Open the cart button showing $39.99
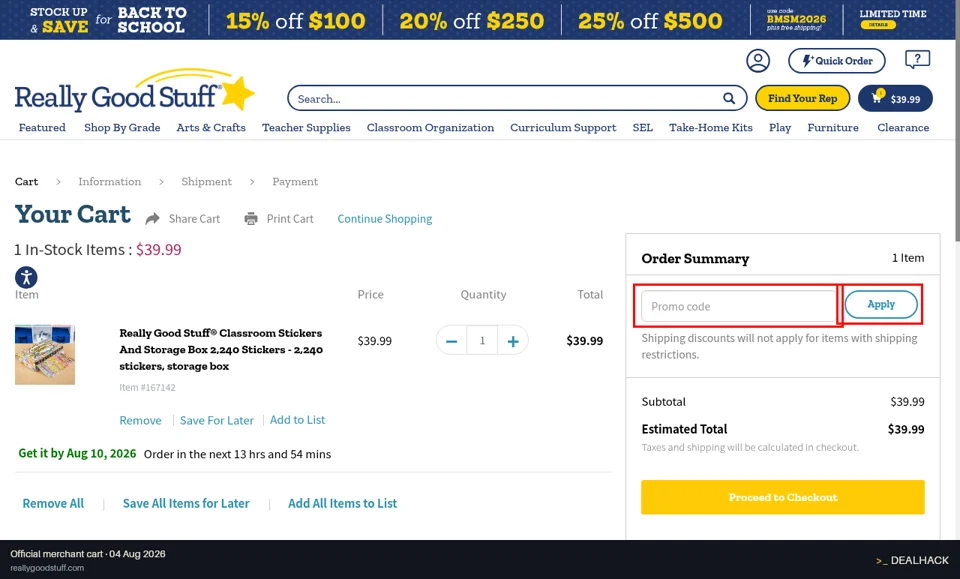This screenshot has width=960, height=579. tap(895, 99)
